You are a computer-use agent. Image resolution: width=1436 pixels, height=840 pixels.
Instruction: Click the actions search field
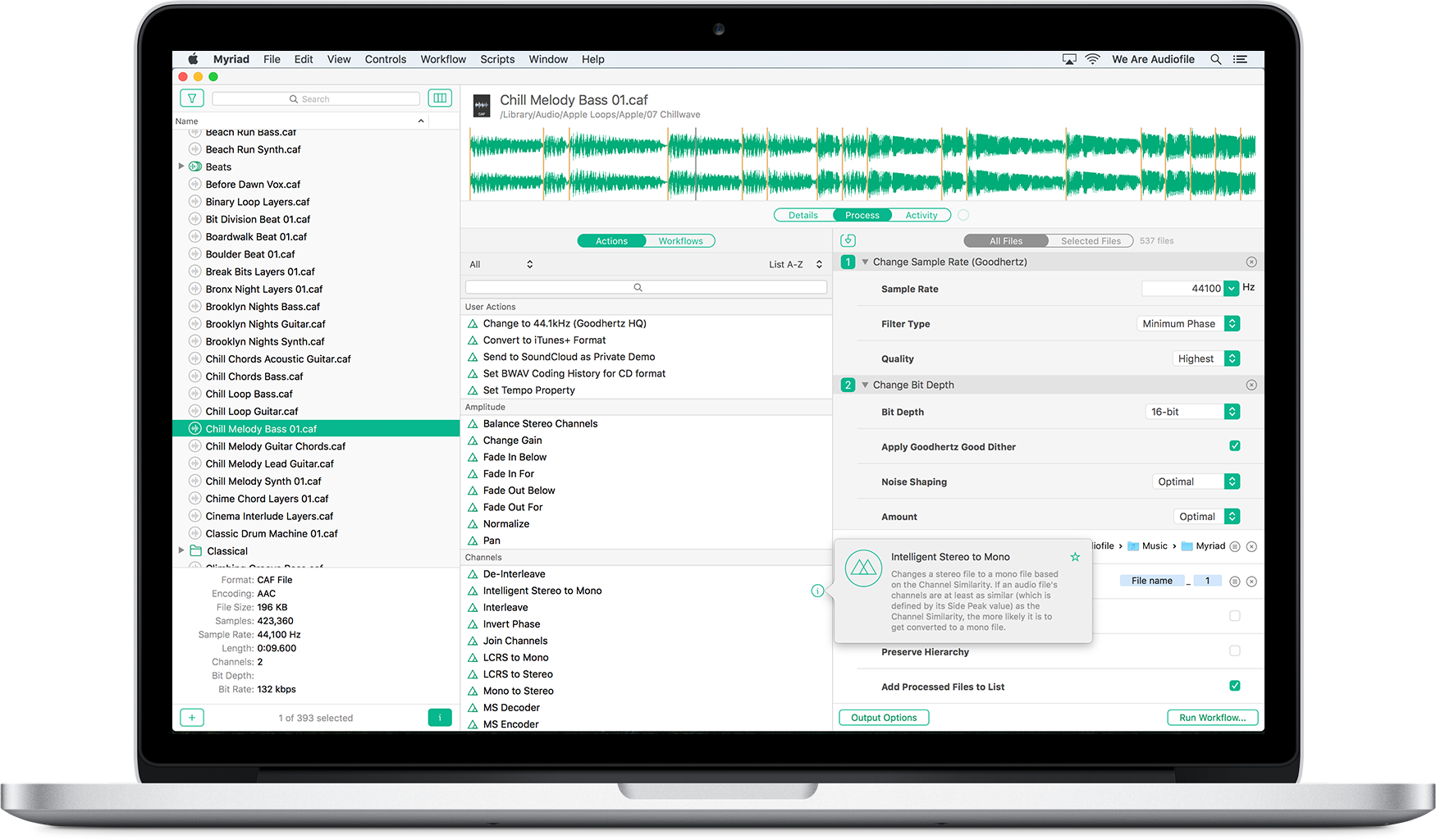pos(646,287)
